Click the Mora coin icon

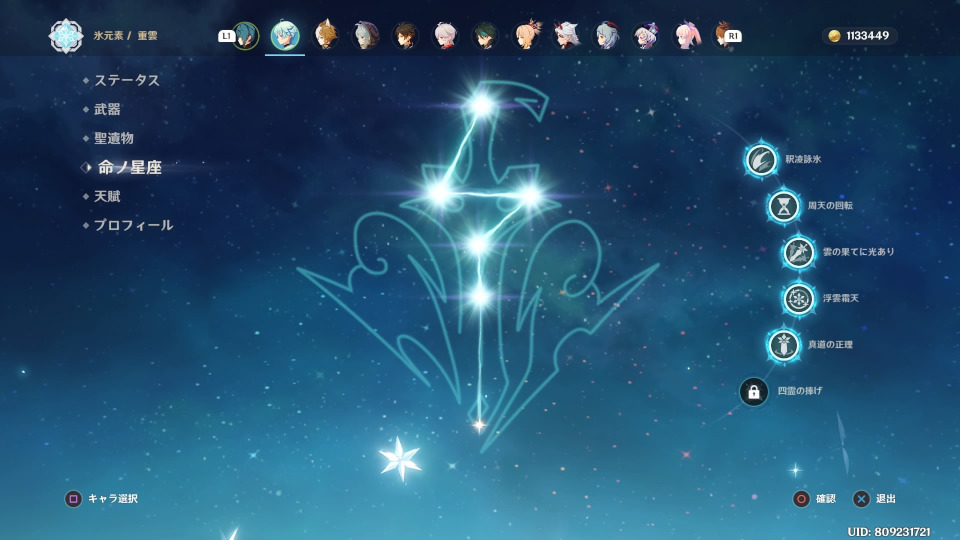tap(834, 36)
